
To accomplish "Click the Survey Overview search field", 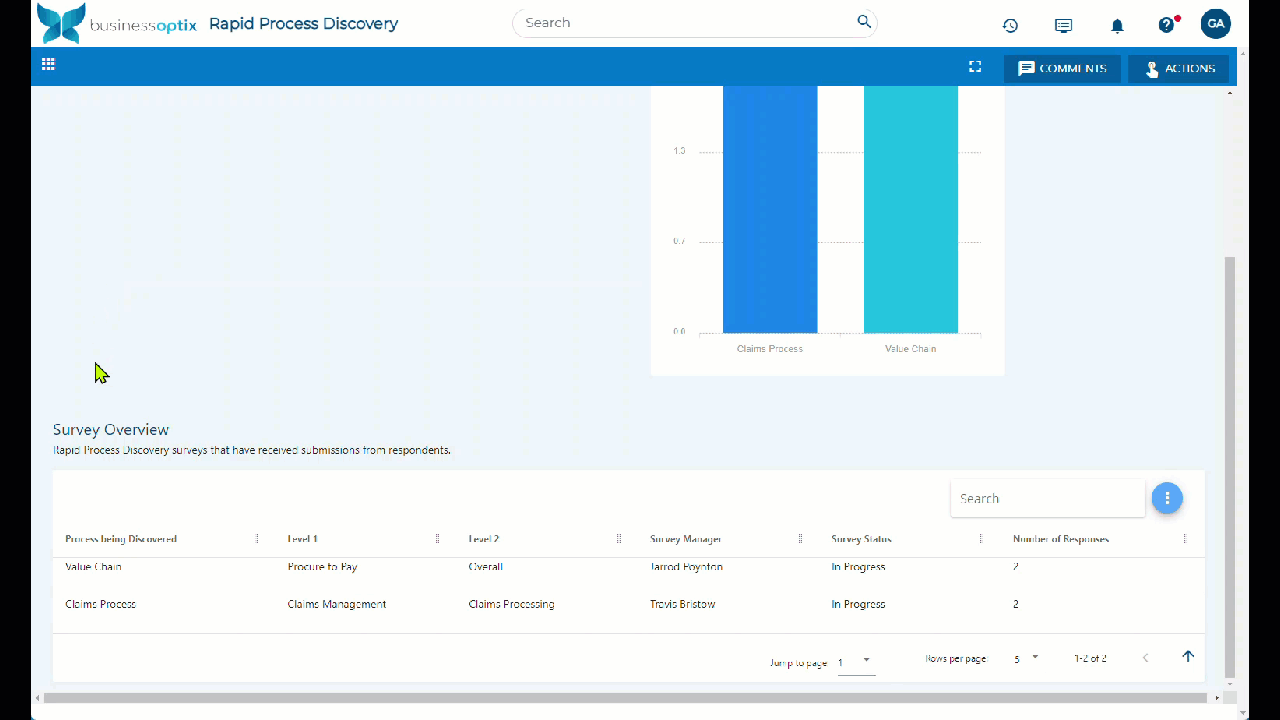I will (x=1046, y=498).
